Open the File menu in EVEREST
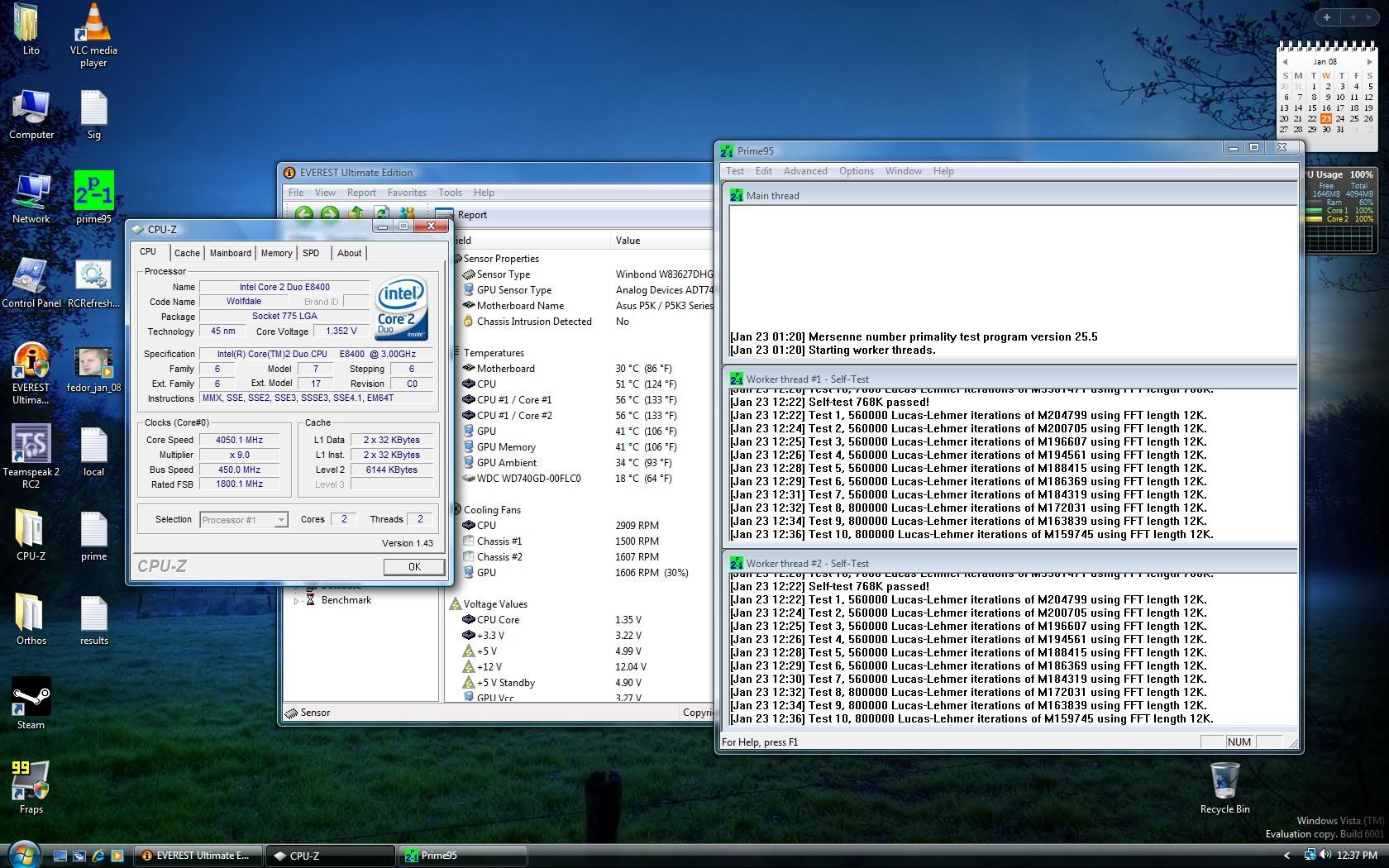Screen dimensions: 1389x868 295,193
